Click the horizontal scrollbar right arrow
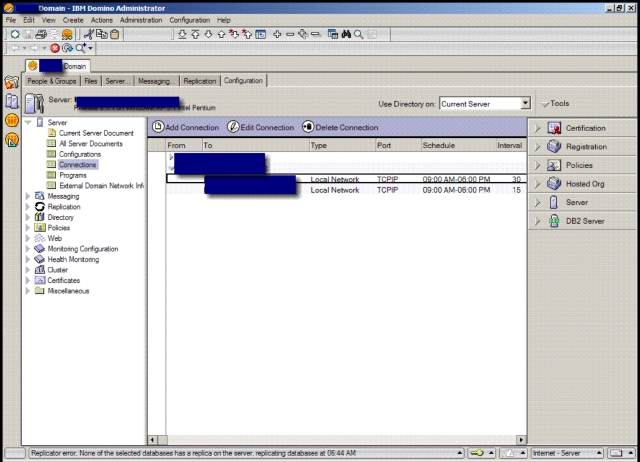This screenshot has height=462, width=640. (521, 440)
